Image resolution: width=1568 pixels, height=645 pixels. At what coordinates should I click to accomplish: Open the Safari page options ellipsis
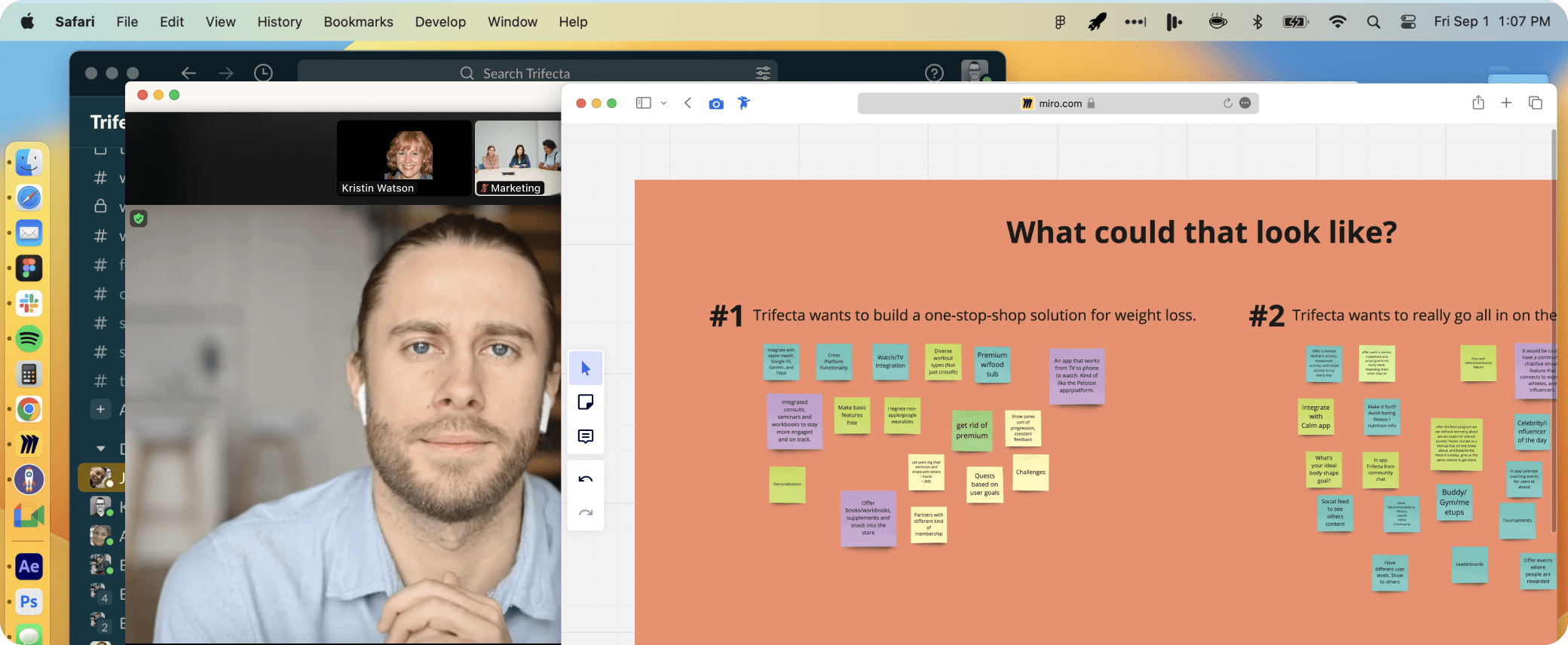pyautogui.click(x=1245, y=103)
